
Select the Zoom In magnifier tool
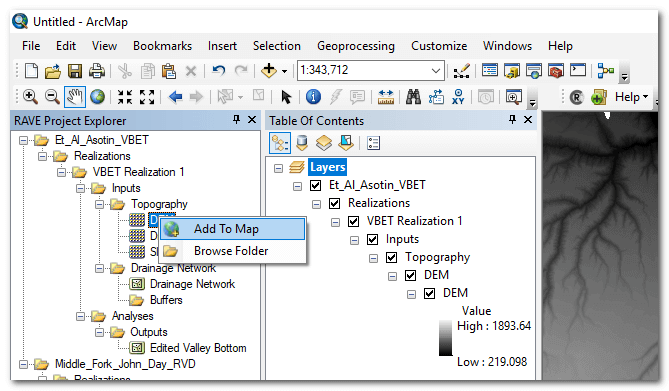click(30, 97)
